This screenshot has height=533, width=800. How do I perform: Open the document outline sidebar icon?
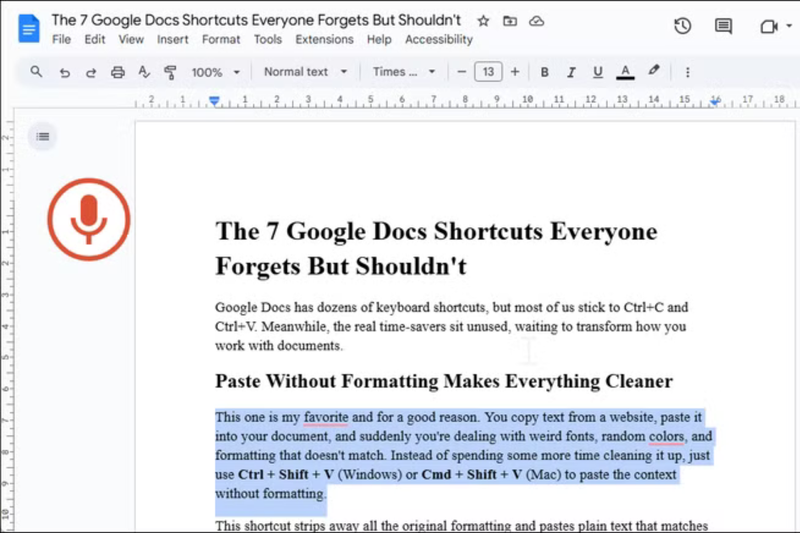pyautogui.click(x=42, y=136)
